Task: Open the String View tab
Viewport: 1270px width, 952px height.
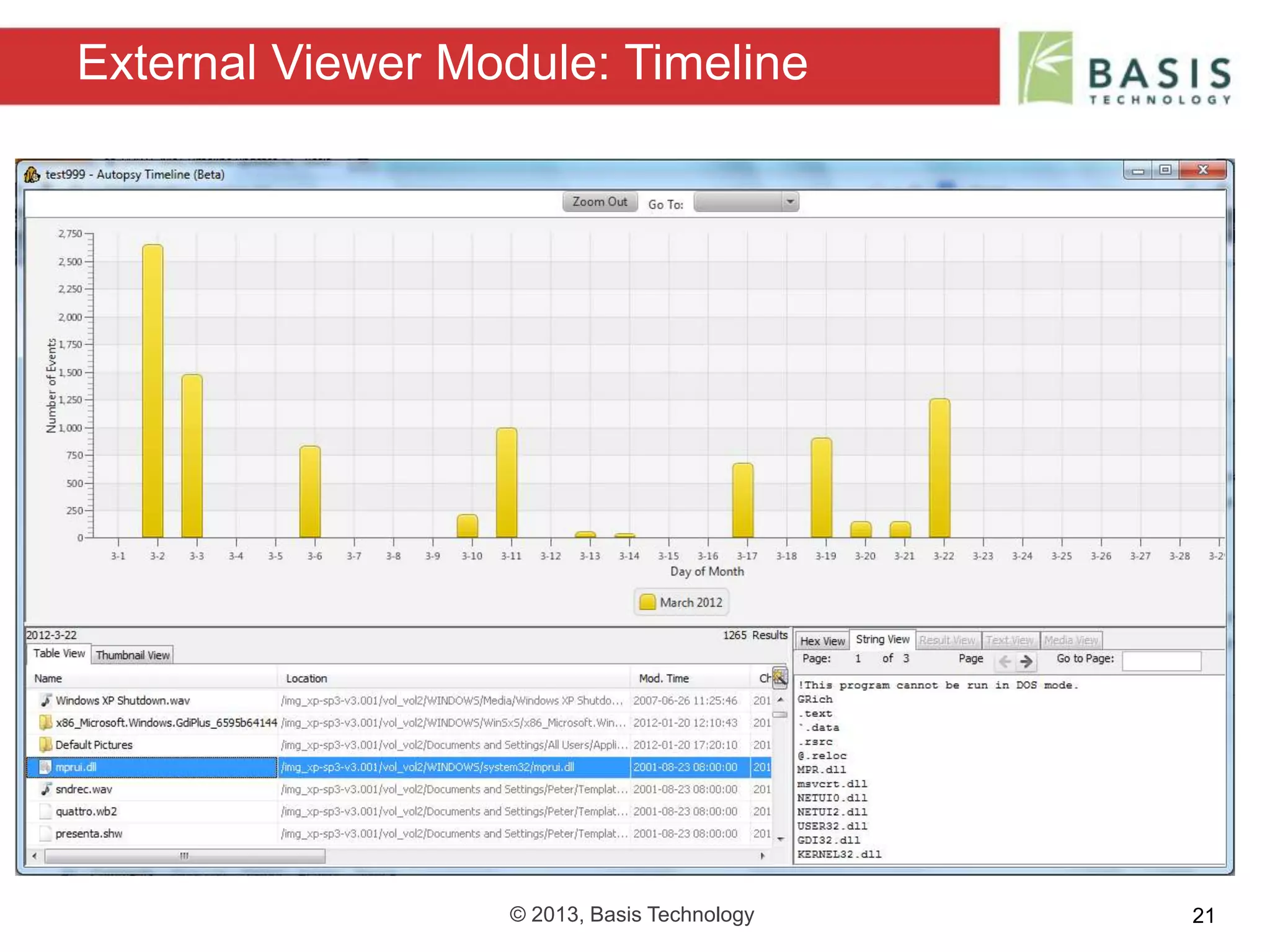Action: (x=882, y=640)
